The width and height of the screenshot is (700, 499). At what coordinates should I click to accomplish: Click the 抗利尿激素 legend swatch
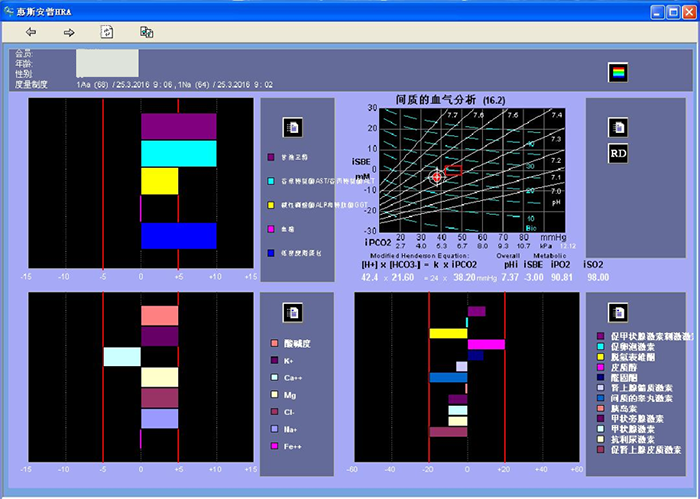(600, 440)
